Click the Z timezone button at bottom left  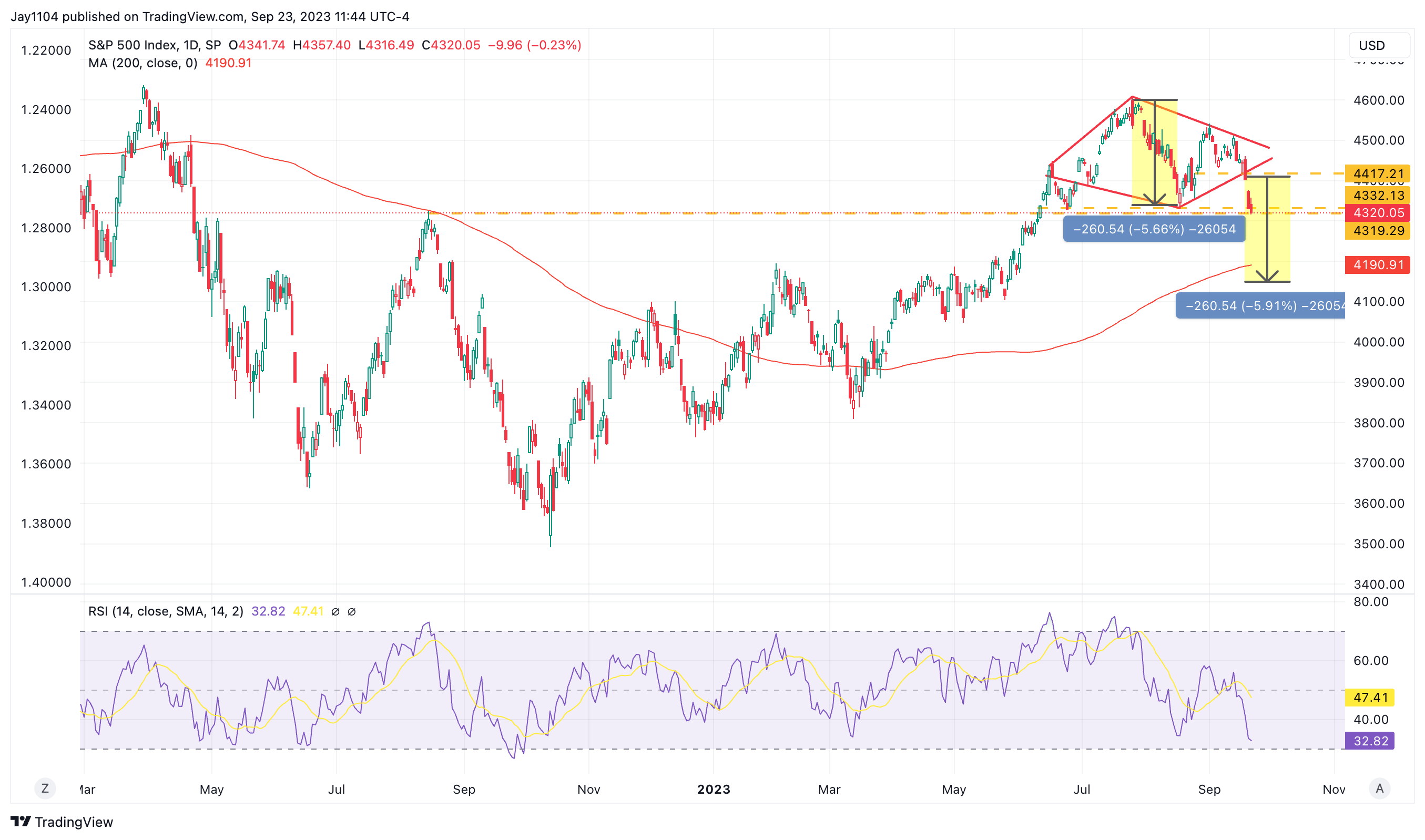click(45, 788)
